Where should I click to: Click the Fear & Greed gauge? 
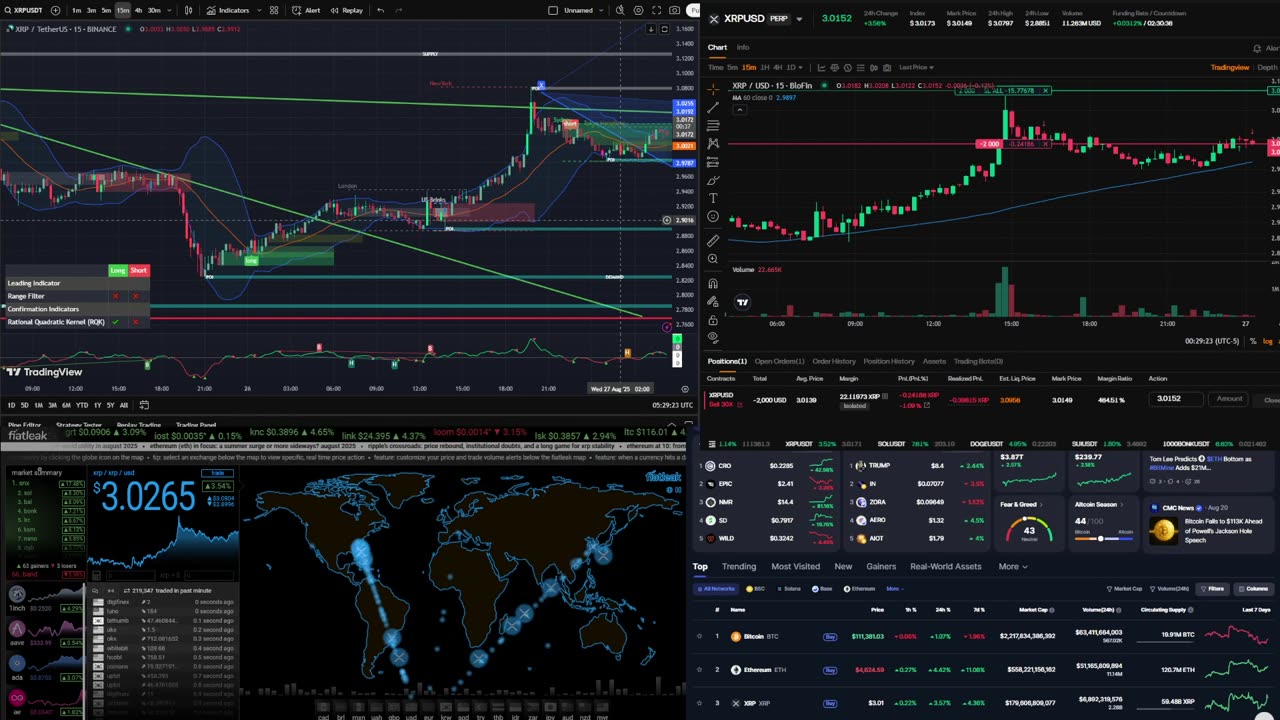(1028, 531)
